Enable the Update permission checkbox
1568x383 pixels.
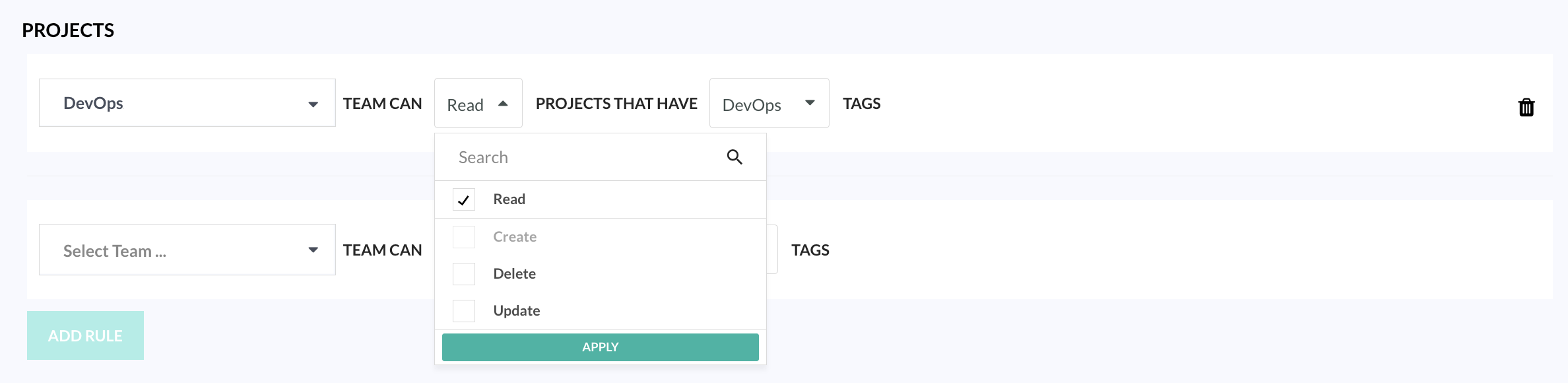click(464, 311)
